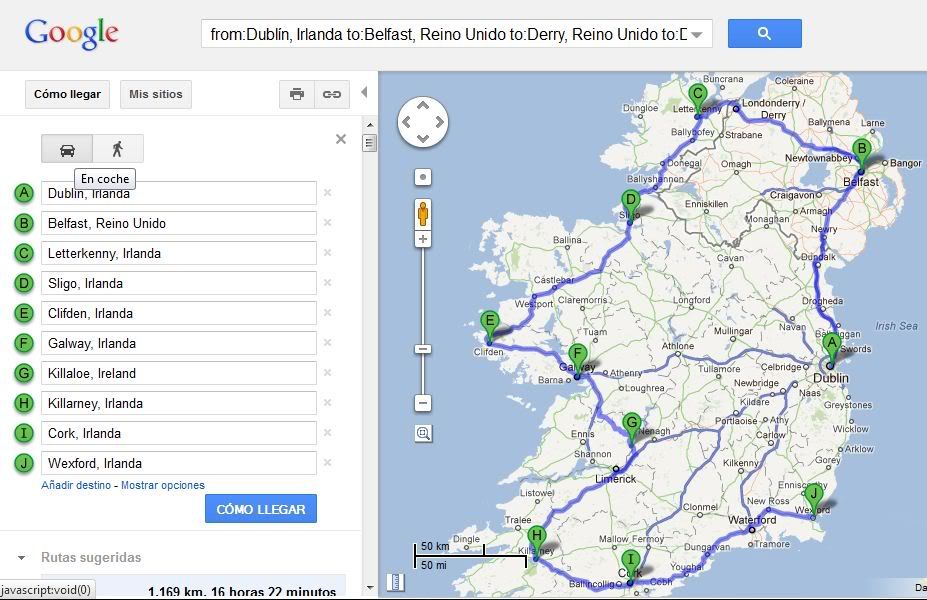
Task: Click the Galway, Irlanda field
Action: (179, 343)
